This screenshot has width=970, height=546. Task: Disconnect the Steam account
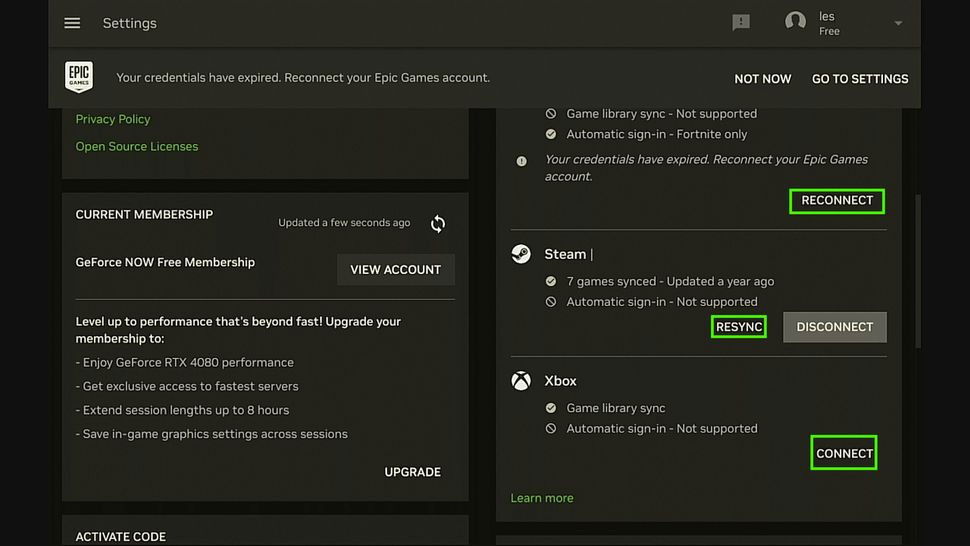[x=835, y=327]
